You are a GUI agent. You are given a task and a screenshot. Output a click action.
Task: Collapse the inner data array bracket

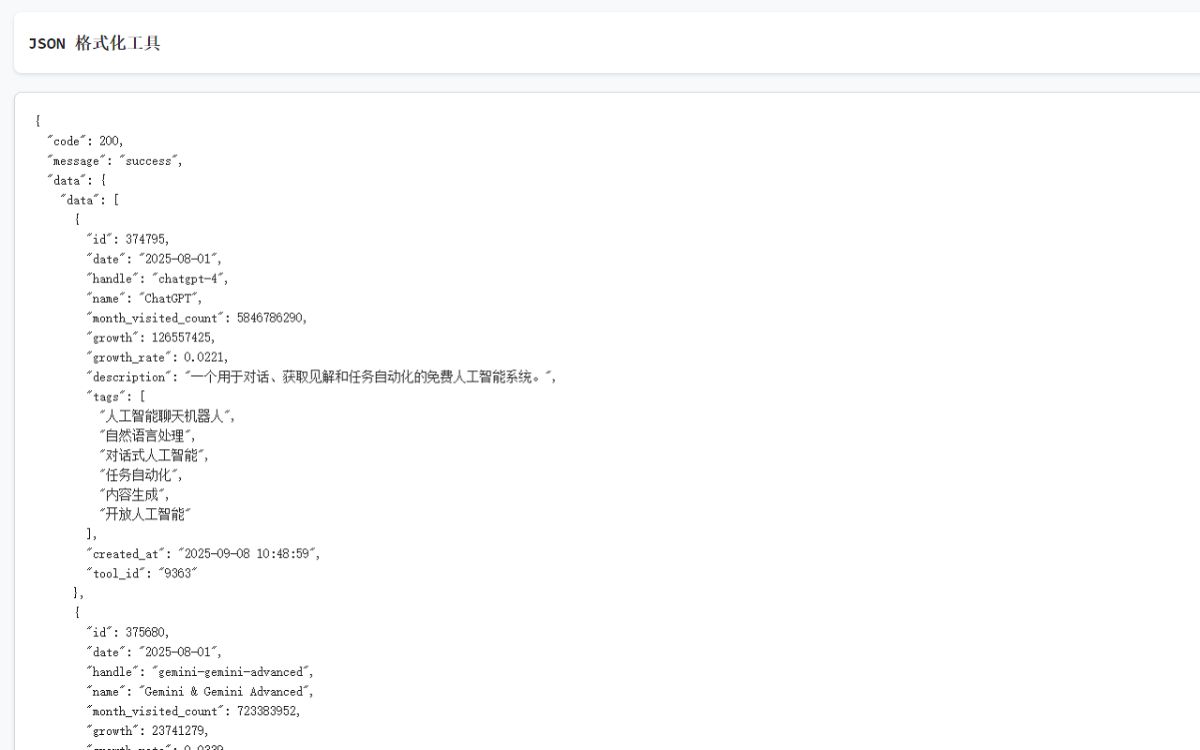(114, 199)
